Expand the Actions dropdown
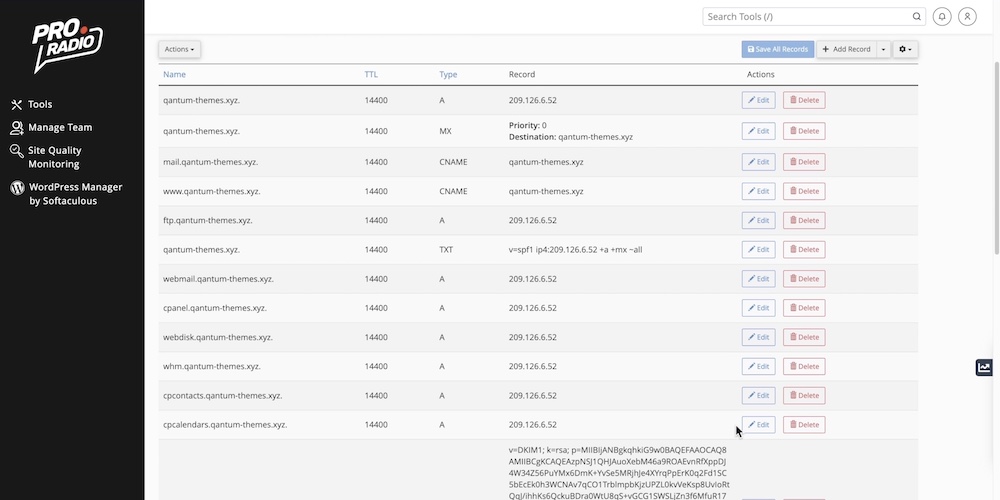1000x500 pixels. point(179,49)
